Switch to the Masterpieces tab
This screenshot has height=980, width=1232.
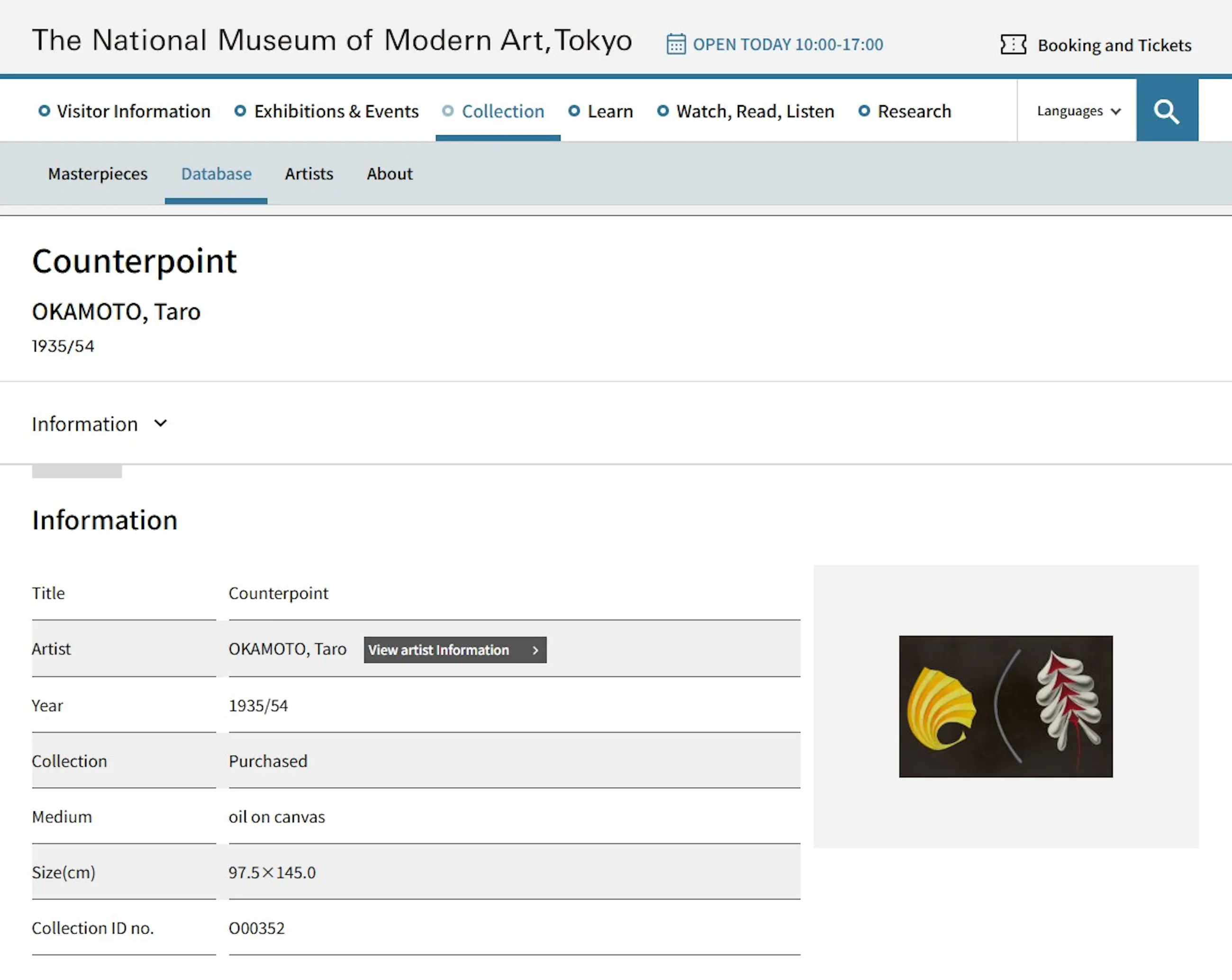point(98,174)
